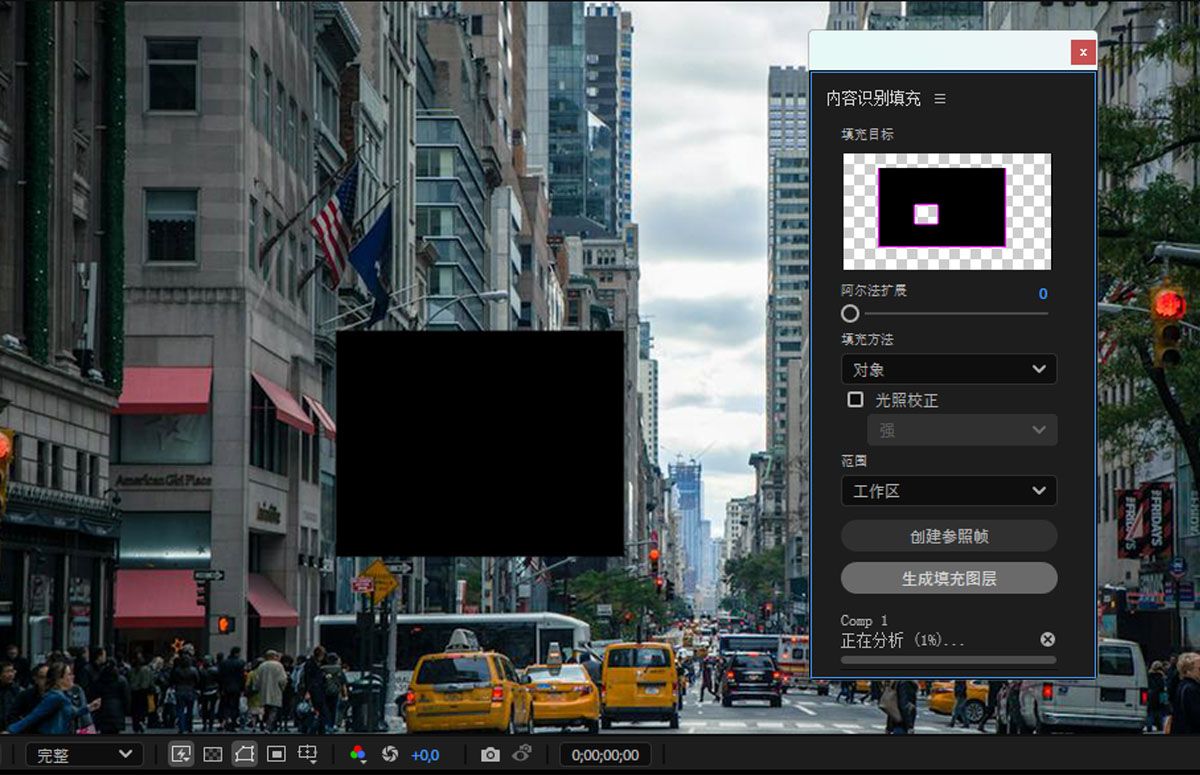Click the 填充目标 preview thumbnail

point(947,211)
